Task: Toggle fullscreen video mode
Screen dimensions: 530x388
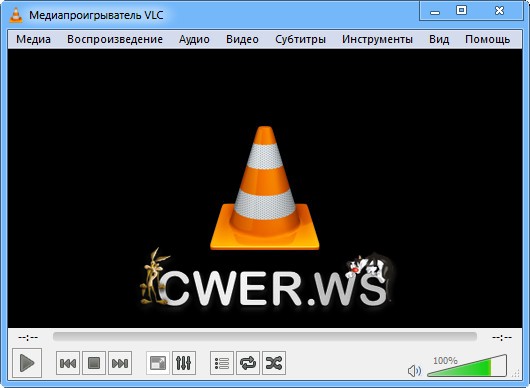Action: pyautogui.click(x=158, y=363)
